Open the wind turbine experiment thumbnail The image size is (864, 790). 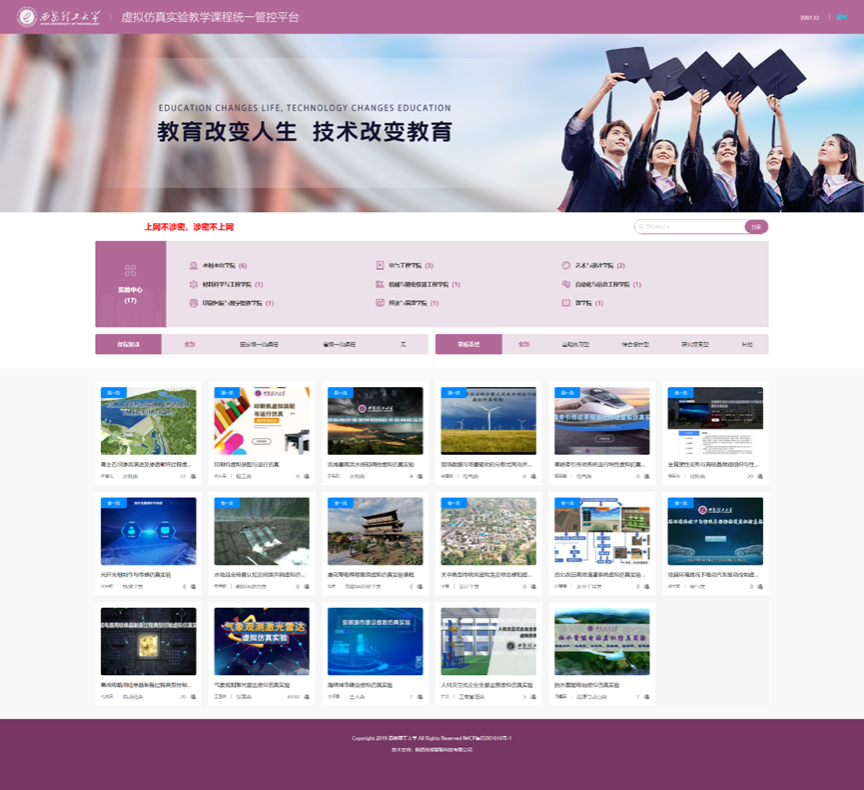point(488,421)
